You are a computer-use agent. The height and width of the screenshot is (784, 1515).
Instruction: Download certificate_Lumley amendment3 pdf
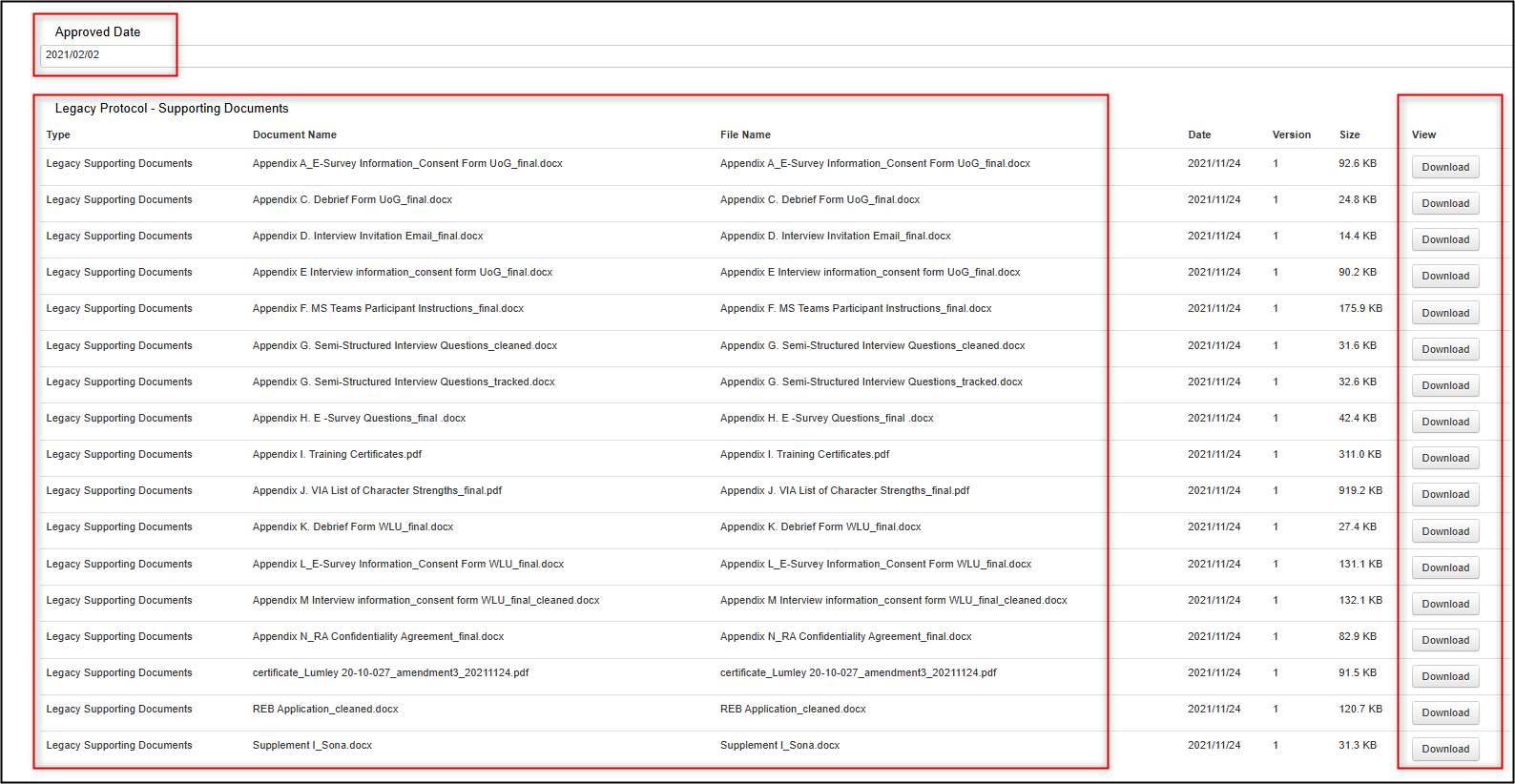pyautogui.click(x=1445, y=676)
